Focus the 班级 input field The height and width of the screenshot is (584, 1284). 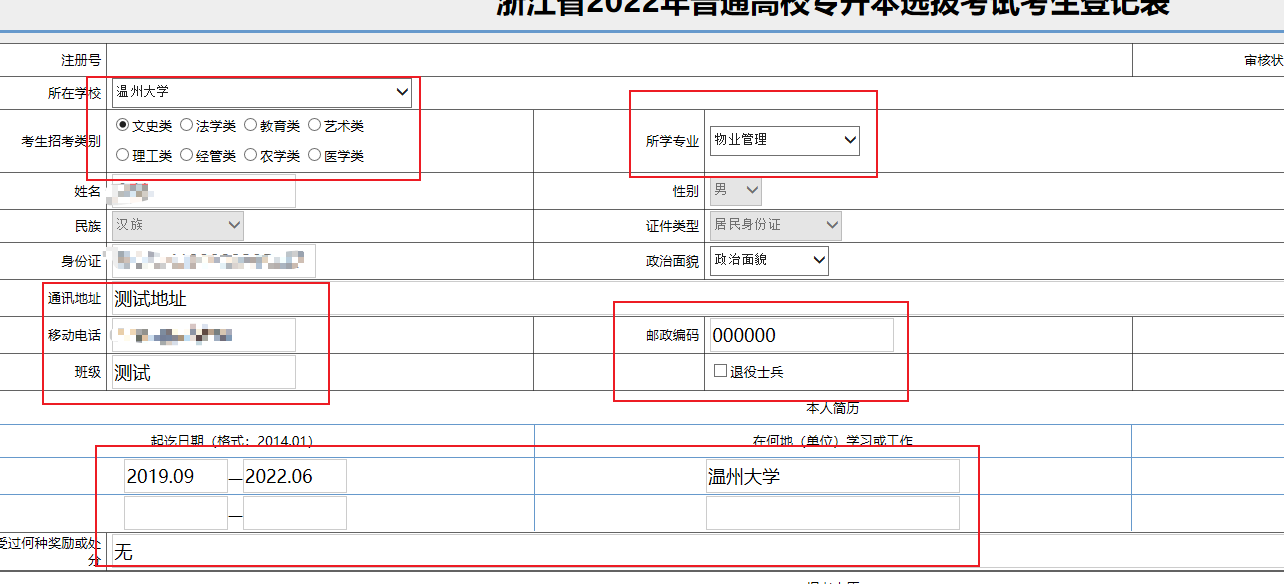point(203,372)
